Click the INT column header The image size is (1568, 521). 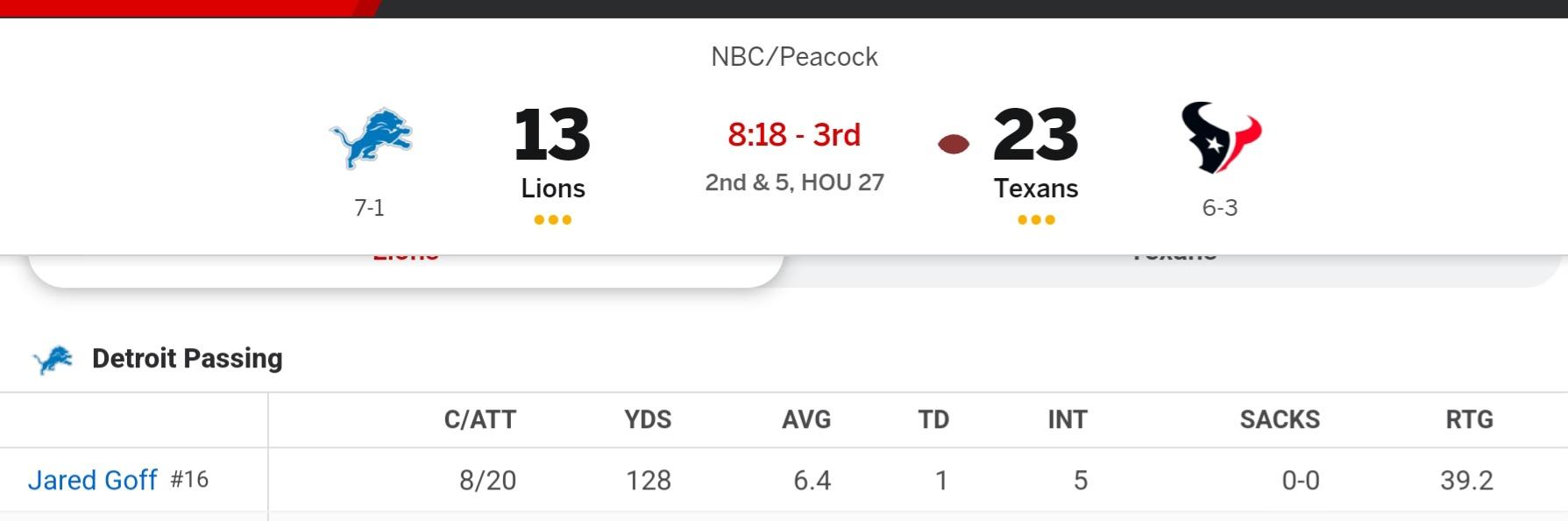click(1068, 420)
